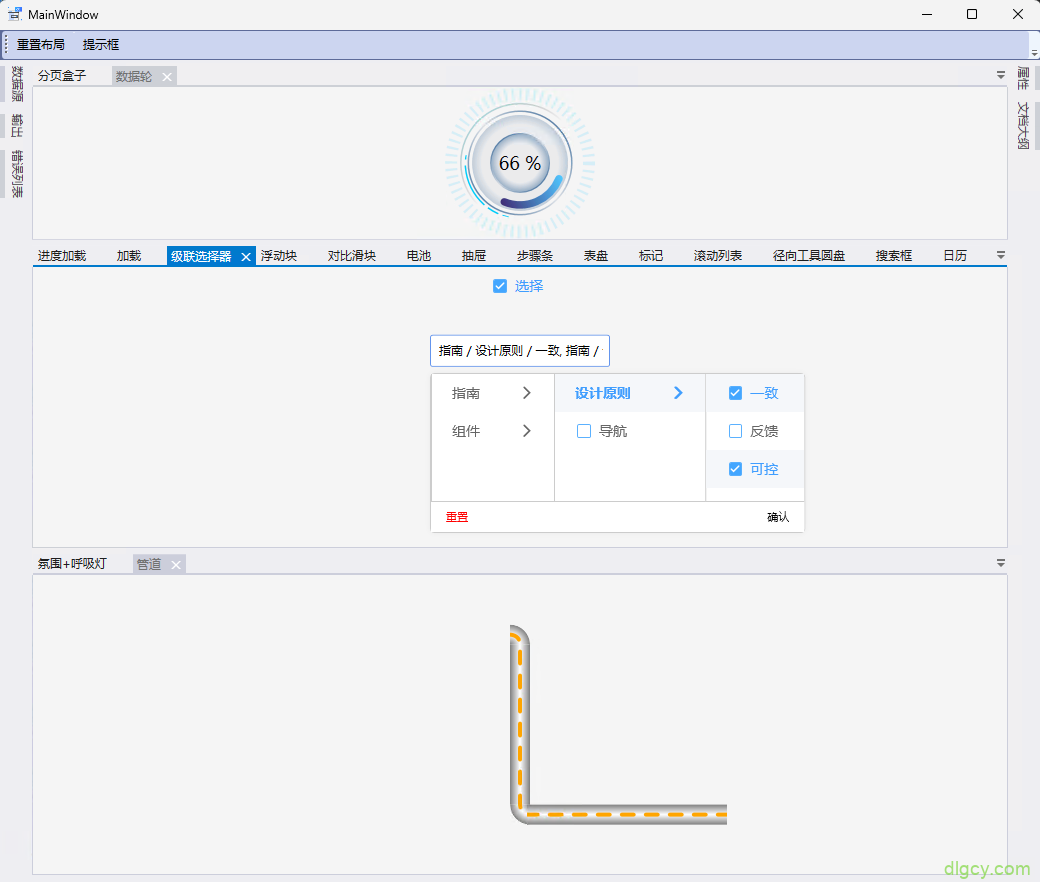Click the red 重置 button

coord(457,517)
